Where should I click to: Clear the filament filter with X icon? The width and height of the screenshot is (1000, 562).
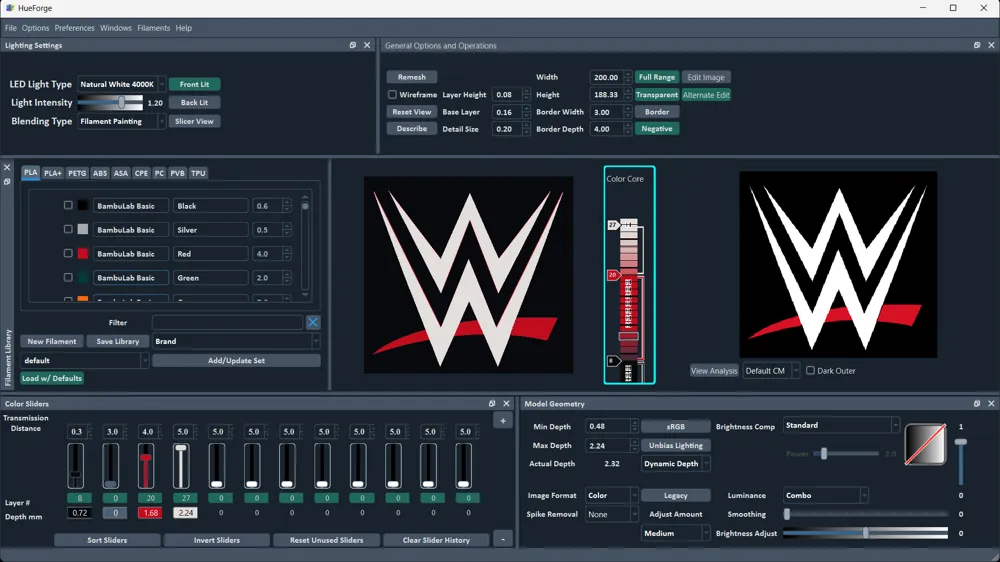[x=313, y=322]
